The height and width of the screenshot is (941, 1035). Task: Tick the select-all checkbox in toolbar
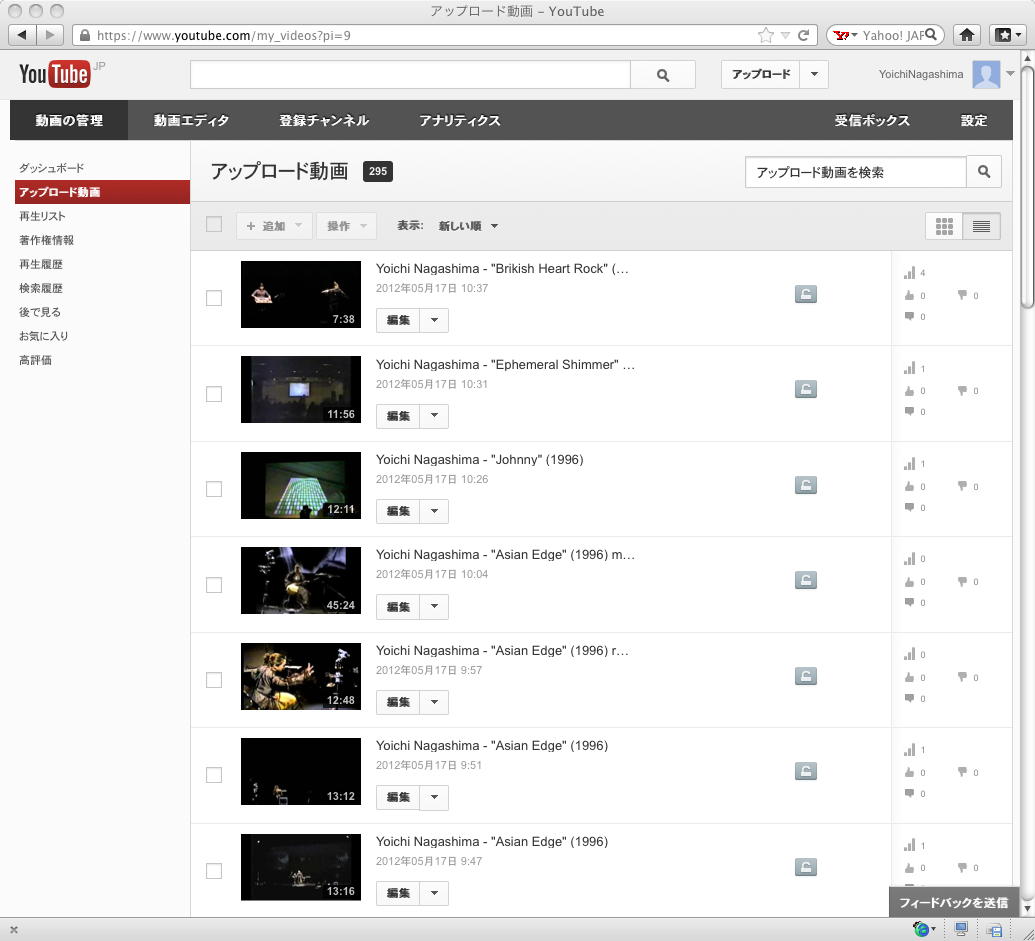click(214, 224)
